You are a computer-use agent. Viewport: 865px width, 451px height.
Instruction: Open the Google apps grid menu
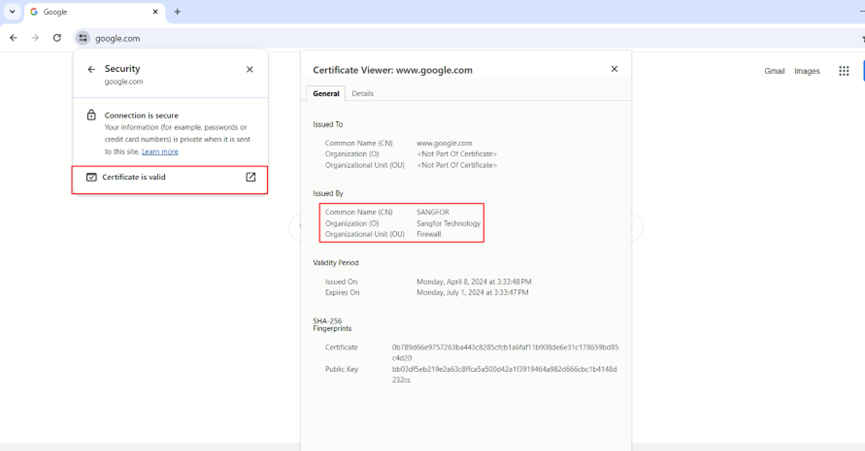(844, 71)
